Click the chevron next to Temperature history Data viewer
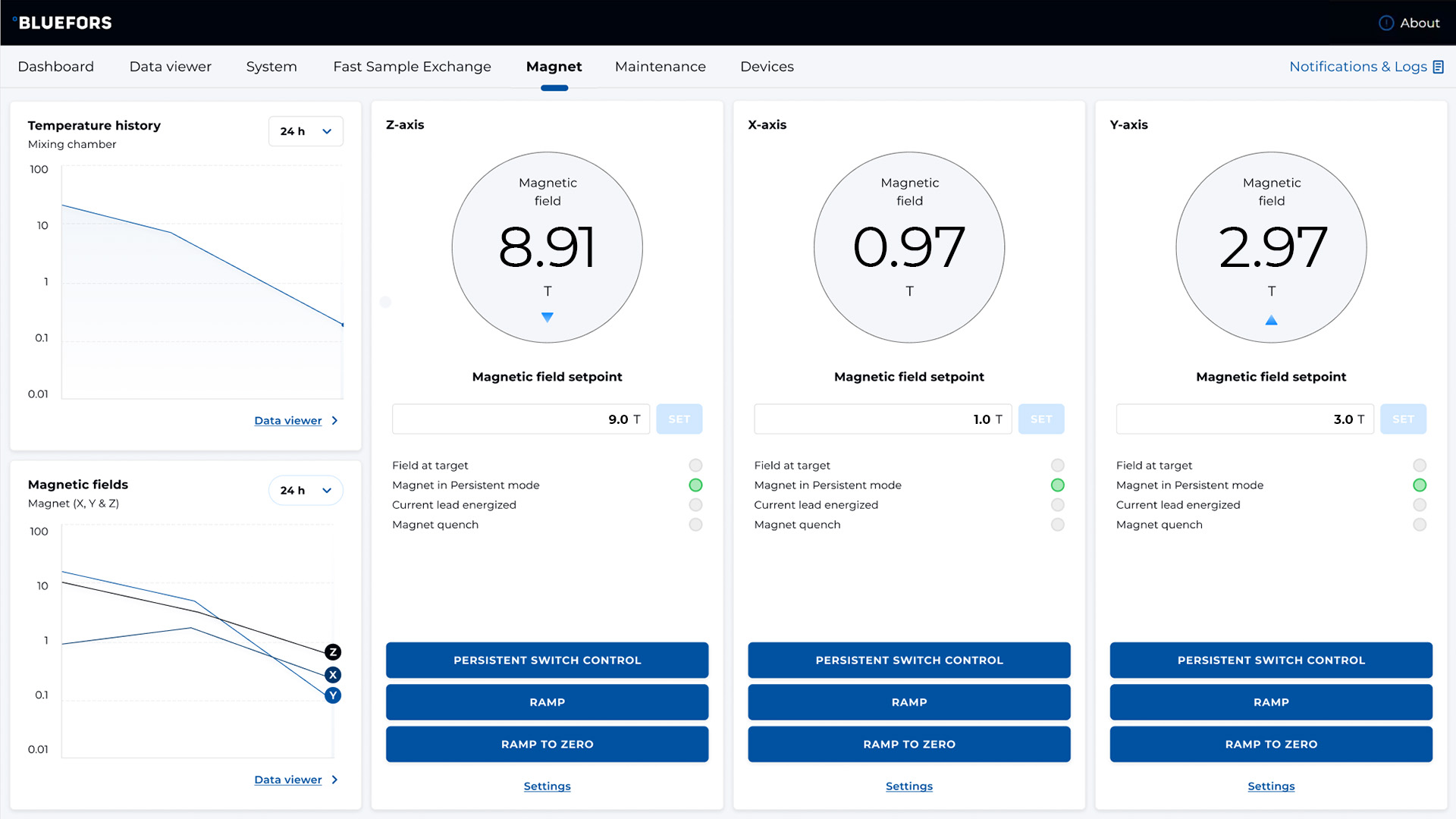Viewport: 1456px width, 819px height. (335, 420)
